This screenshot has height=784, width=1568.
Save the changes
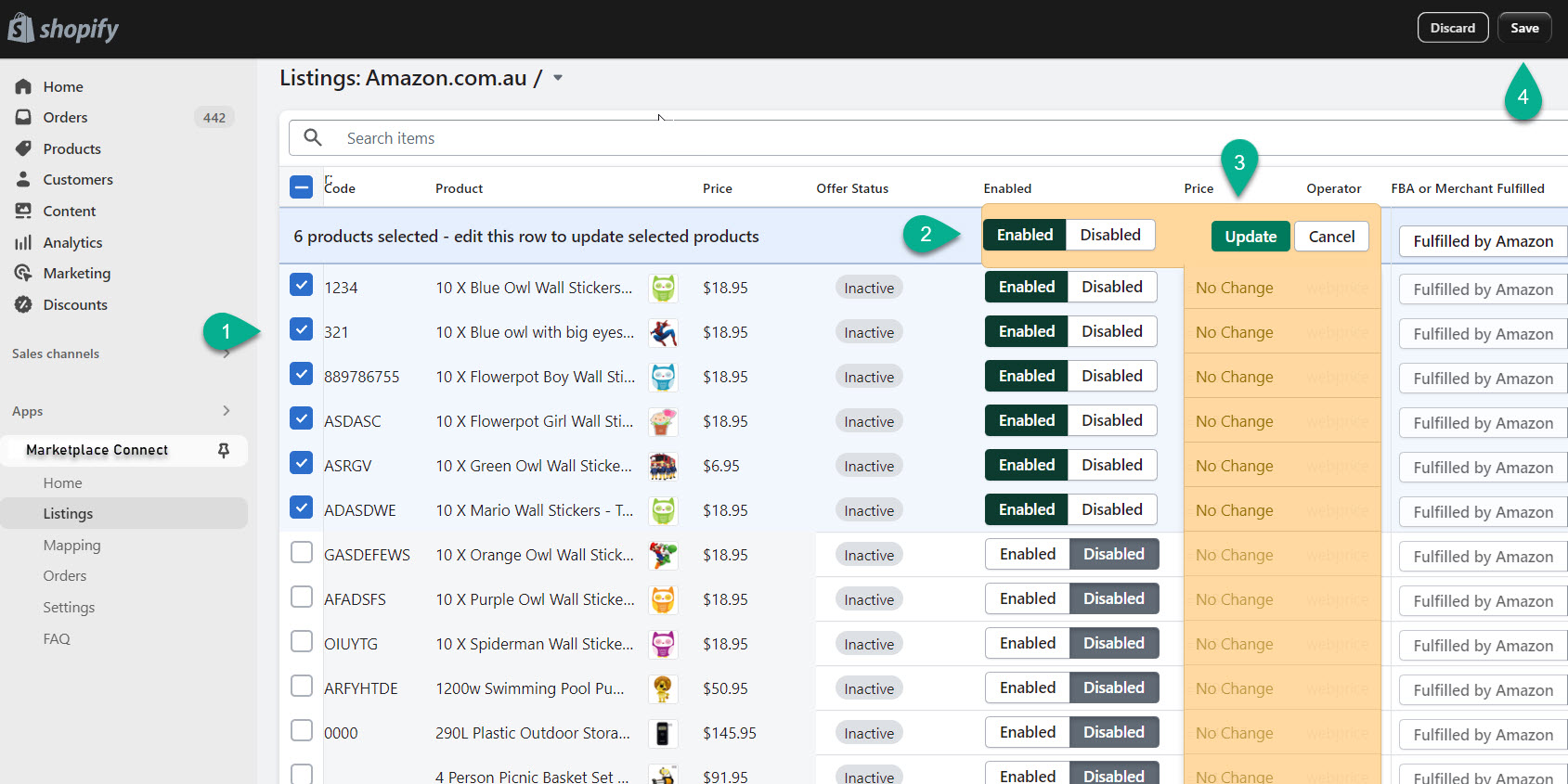(x=1524, y=28)
